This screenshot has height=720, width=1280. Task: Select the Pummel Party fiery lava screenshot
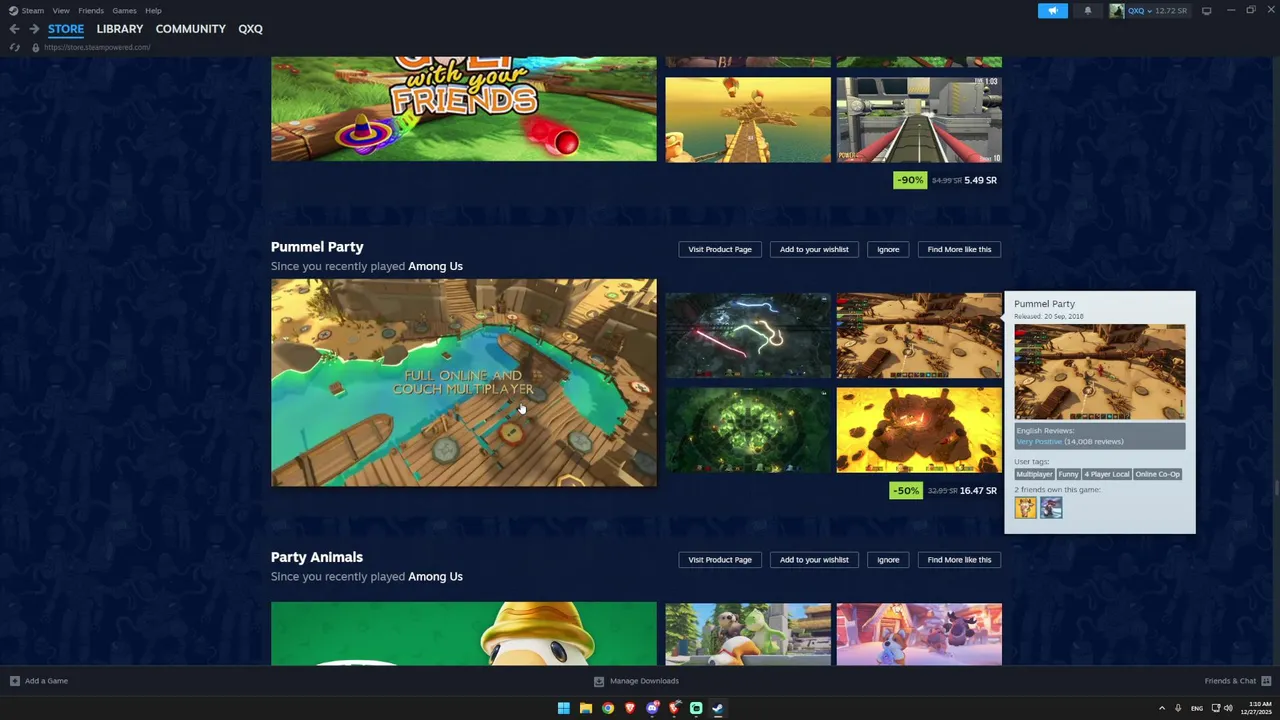919,430
